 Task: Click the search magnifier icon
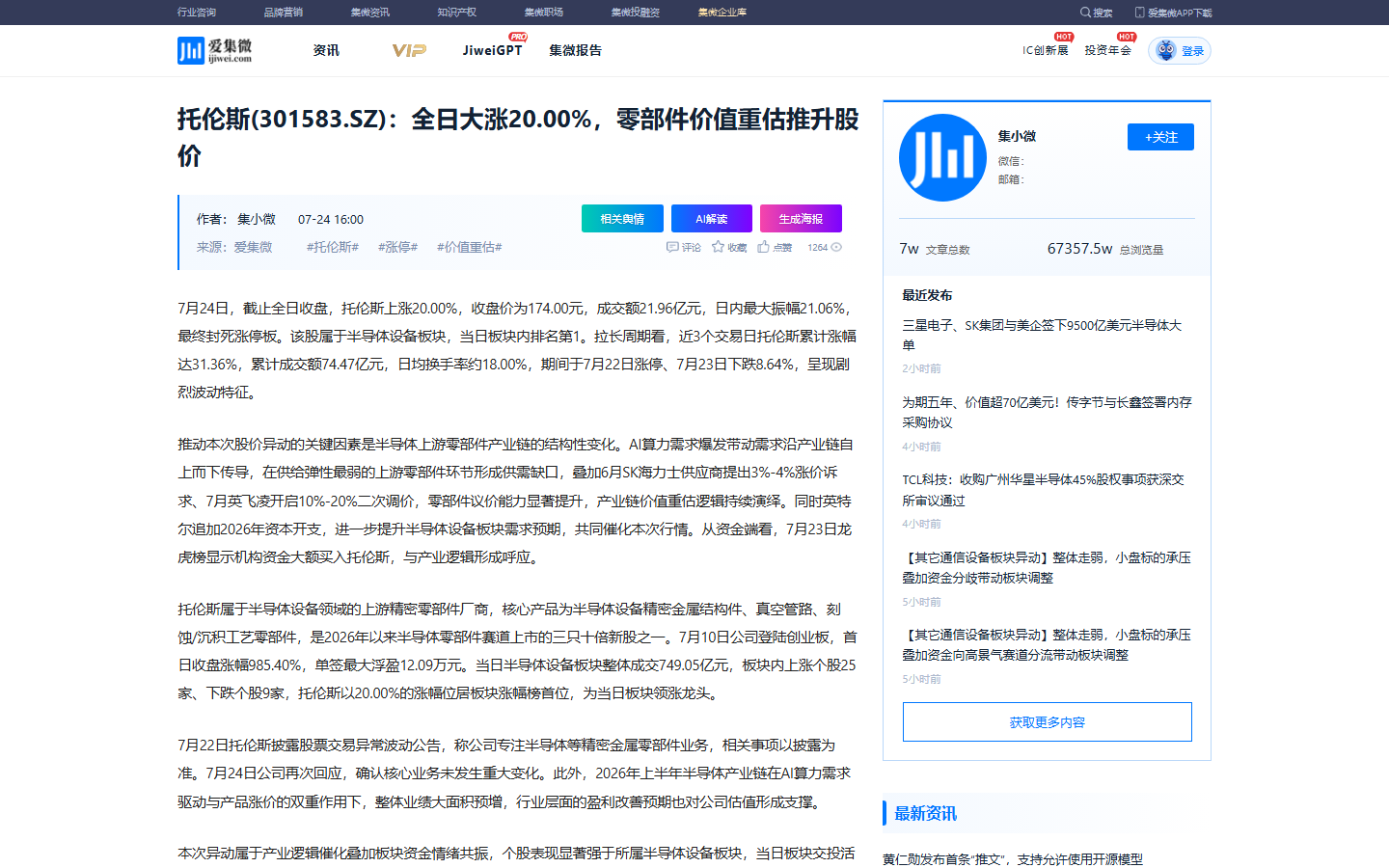point(1085,13)
